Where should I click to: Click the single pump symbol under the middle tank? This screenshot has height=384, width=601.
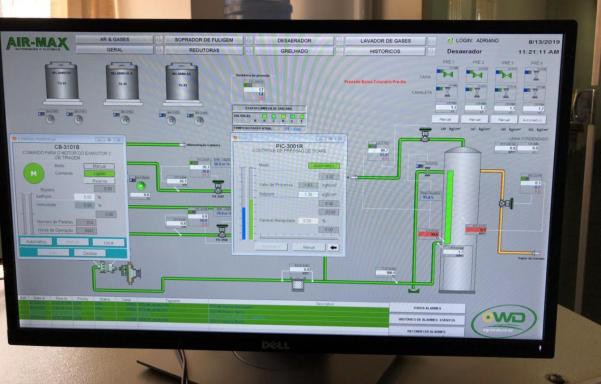125,120
